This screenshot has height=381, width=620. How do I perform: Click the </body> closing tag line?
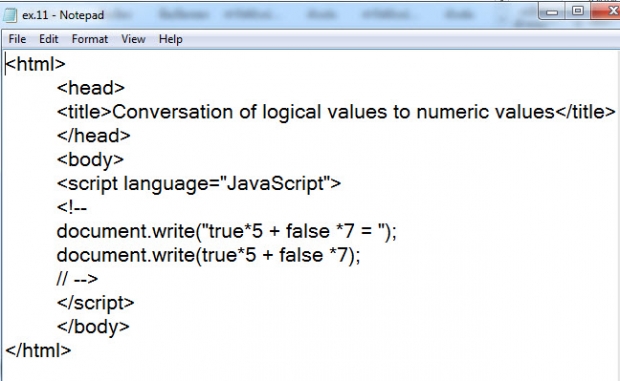coord(93,327)
